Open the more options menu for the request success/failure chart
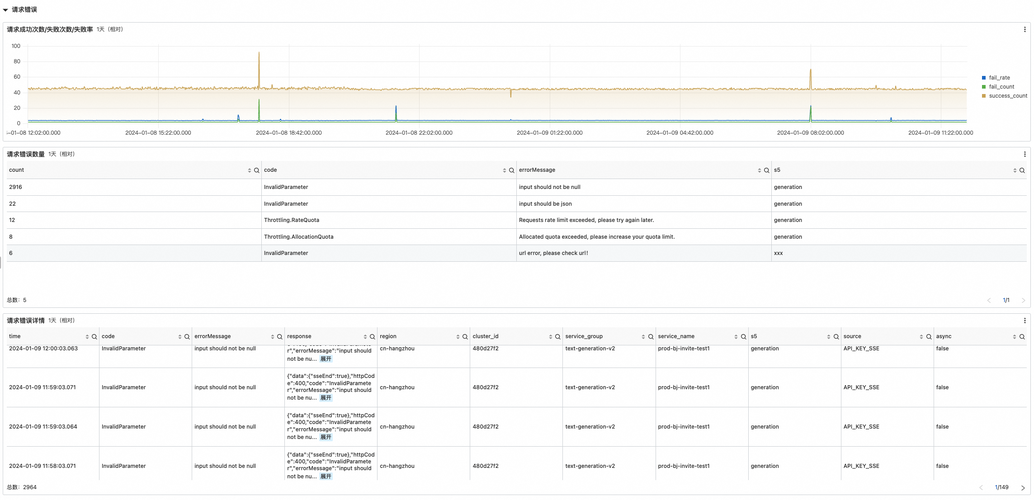The width and height of the screenshot is (1034, 500). point(1024,30)
